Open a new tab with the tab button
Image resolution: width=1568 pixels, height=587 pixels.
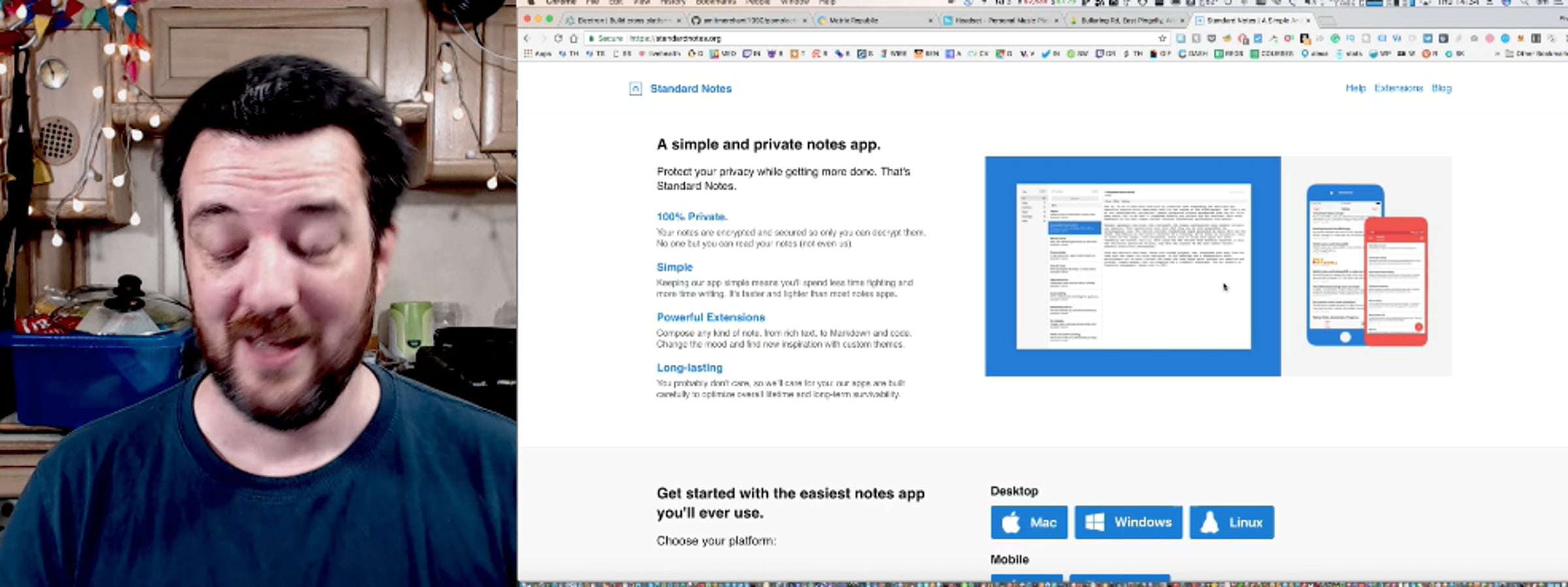coord(1327,21)
